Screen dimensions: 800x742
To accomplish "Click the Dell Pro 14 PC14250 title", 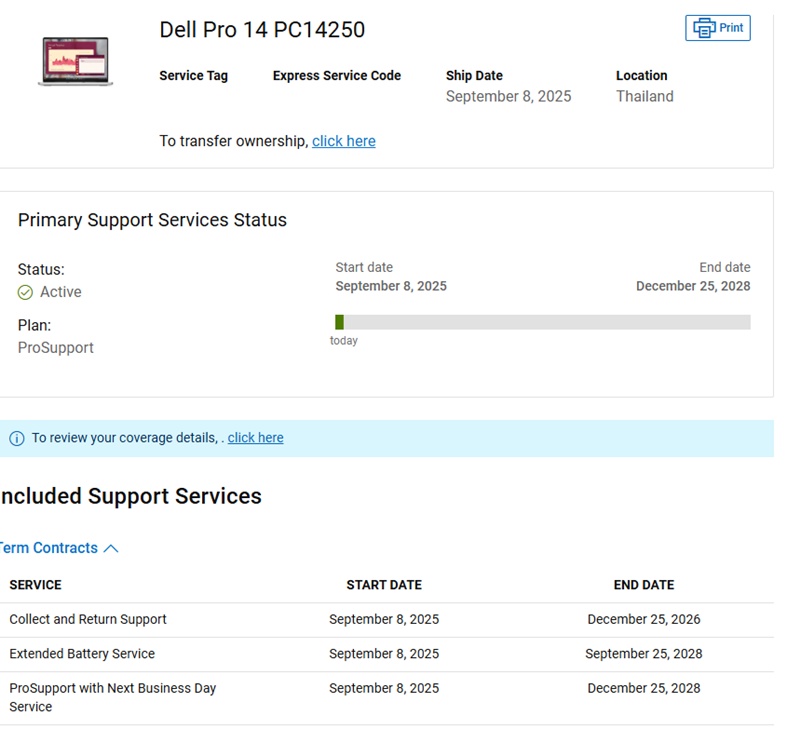I will [x=262, y=30].
